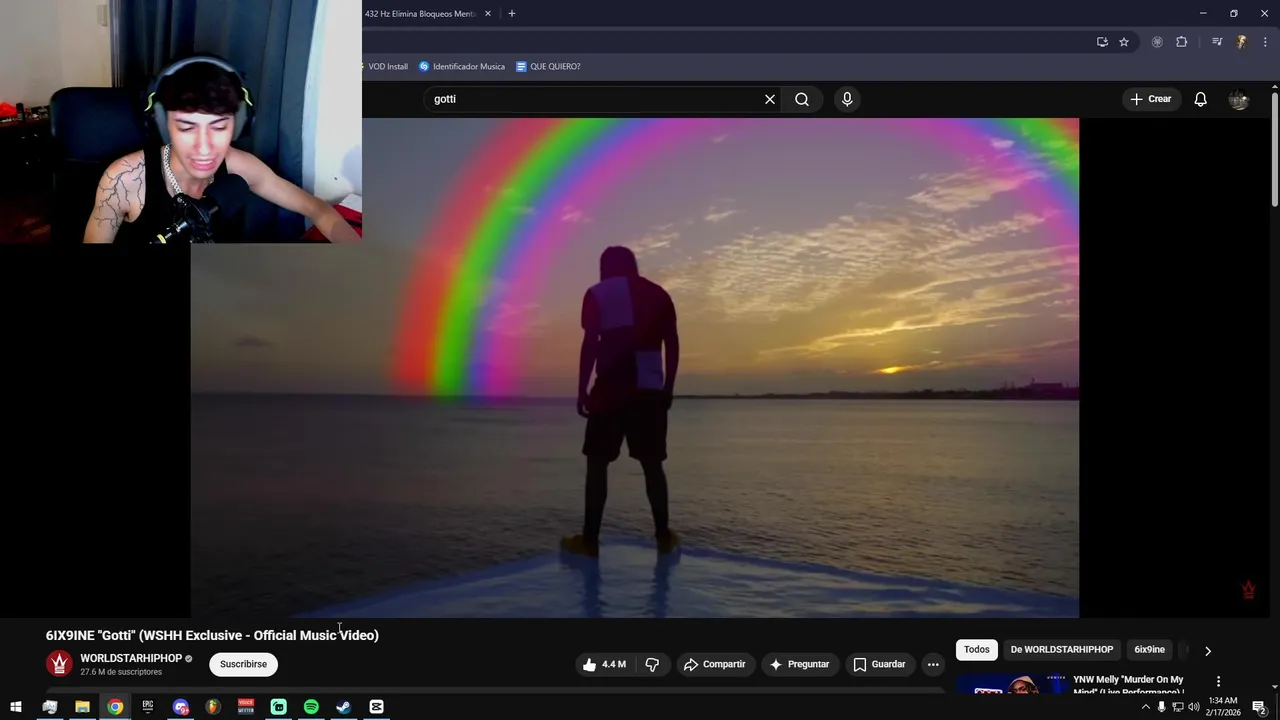
Task: Open Voicemeeter from the taskbar
Action: tap(246, 707)
